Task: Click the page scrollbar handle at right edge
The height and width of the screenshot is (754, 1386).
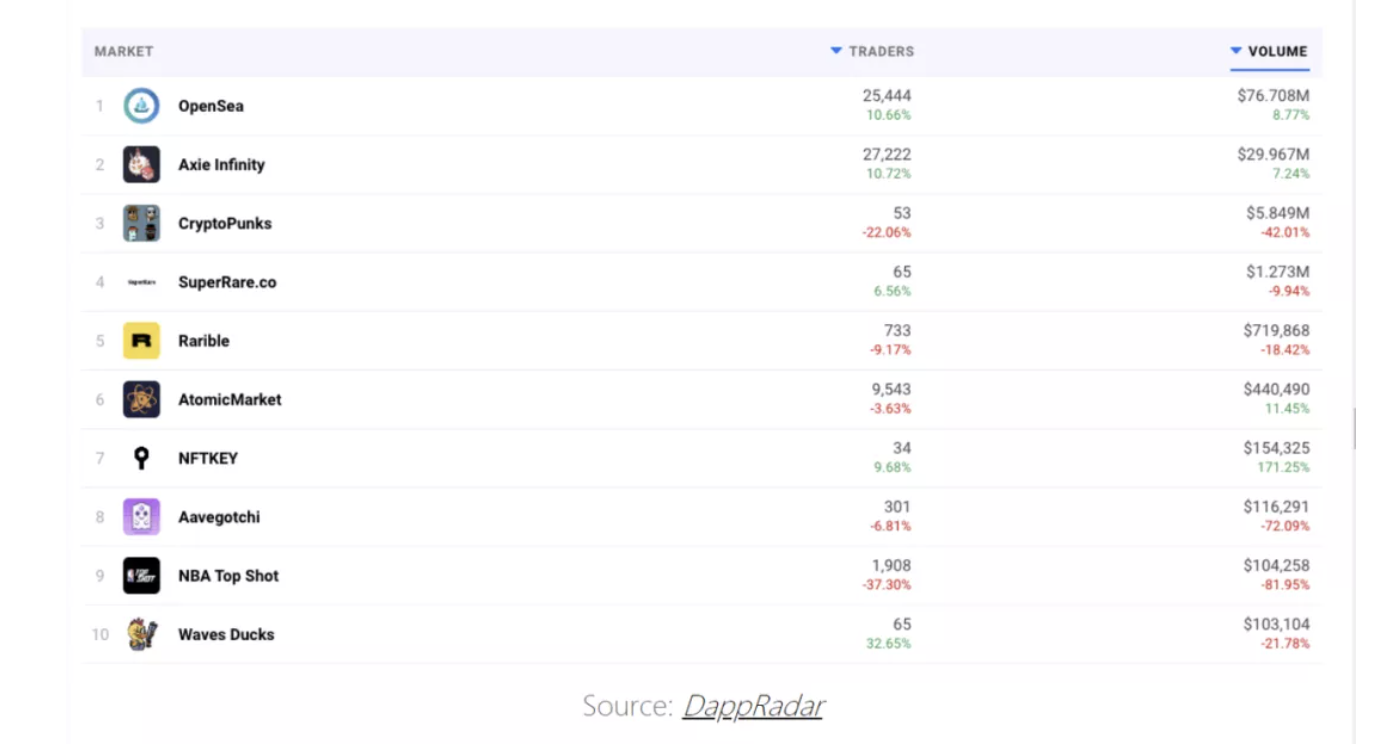Action: point(1355,428)
